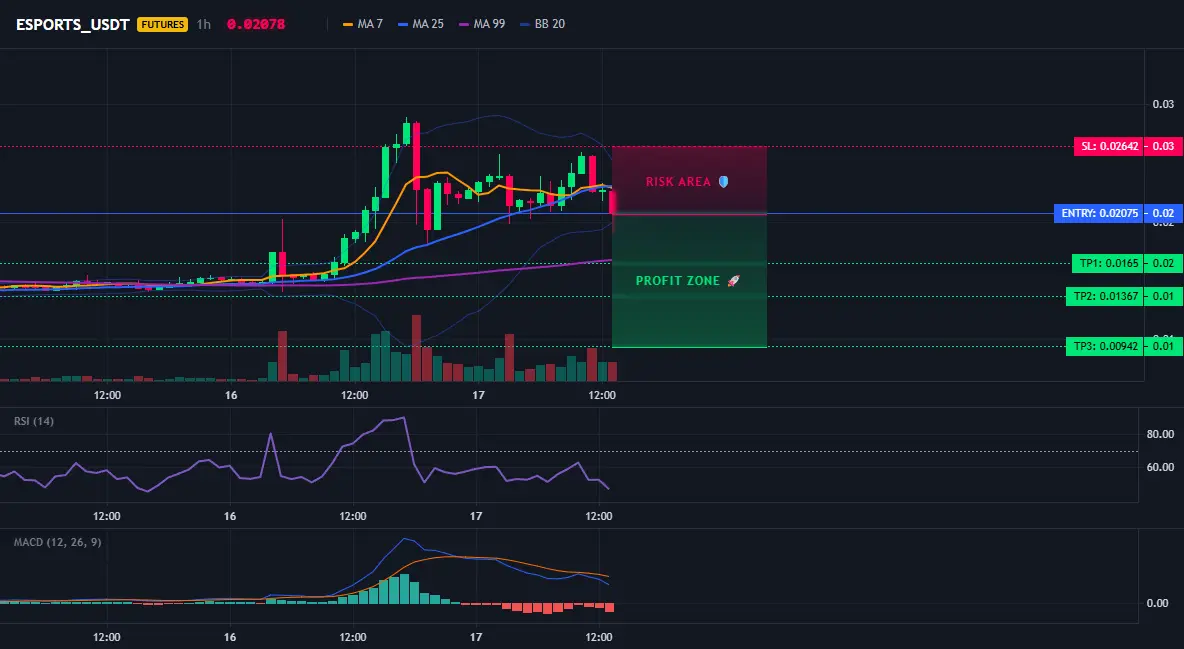Screen dimensions: 1184x649
Task: Click the current price 0.02078
Action: (256, 24)
